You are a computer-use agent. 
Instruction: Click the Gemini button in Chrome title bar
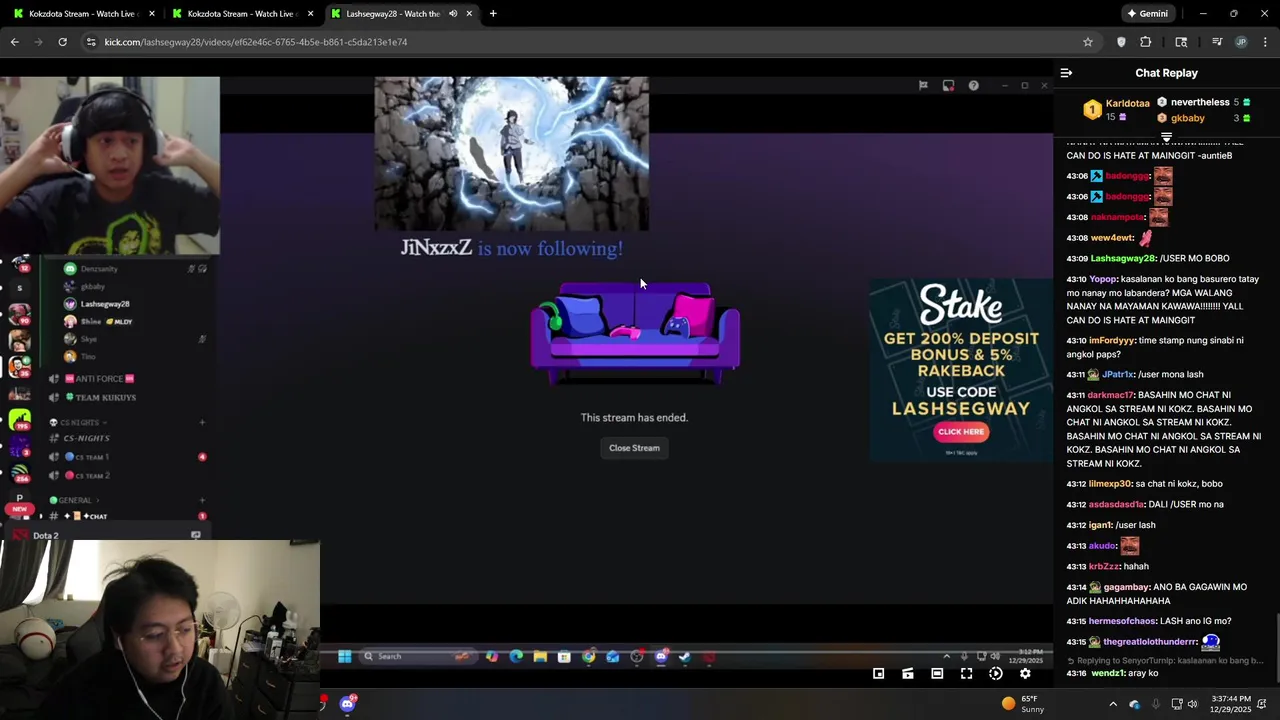pyautogui.click(x=1148, y=14)
